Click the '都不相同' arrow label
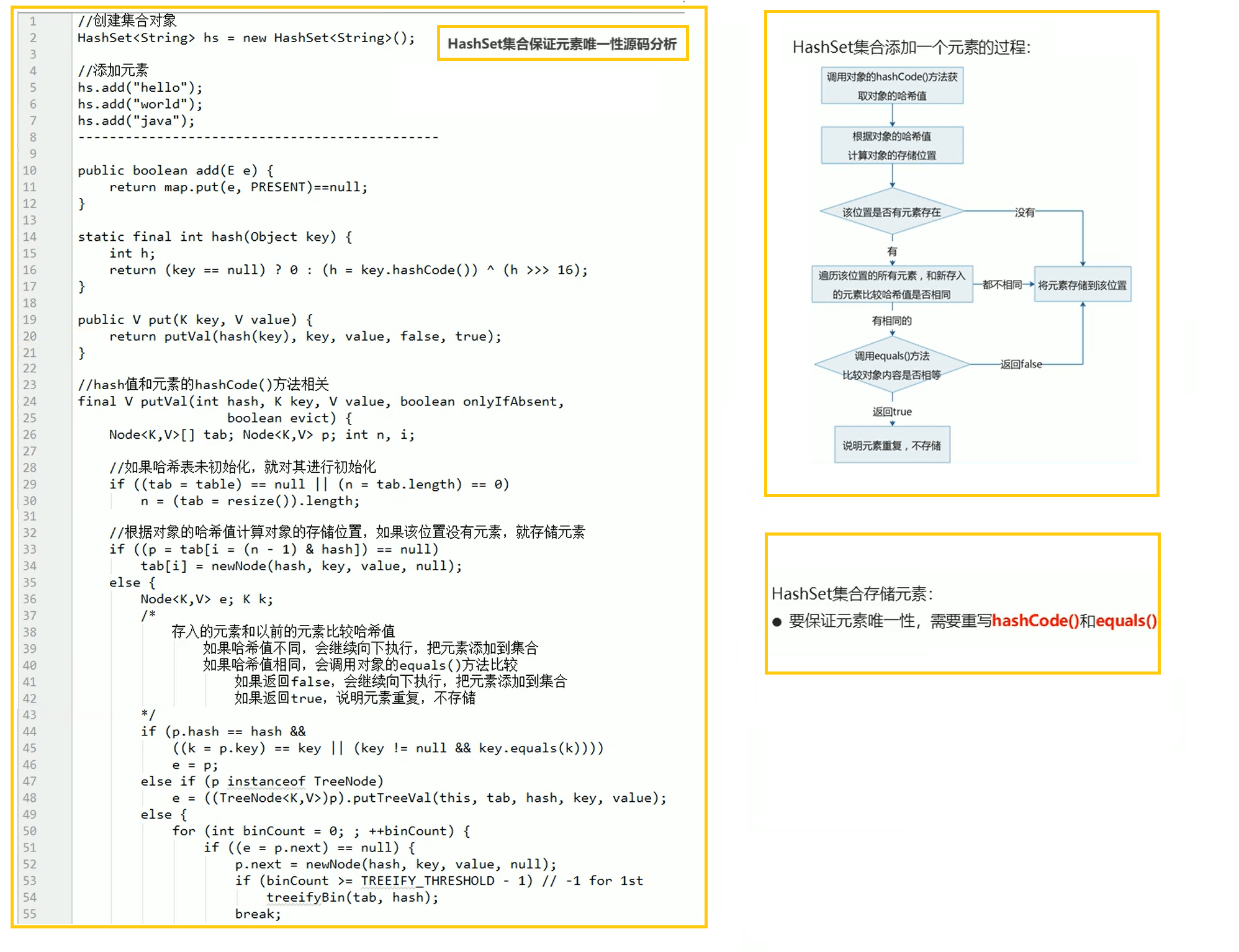The height and width of the screenshot is (952, 1239). [1002, 285]
